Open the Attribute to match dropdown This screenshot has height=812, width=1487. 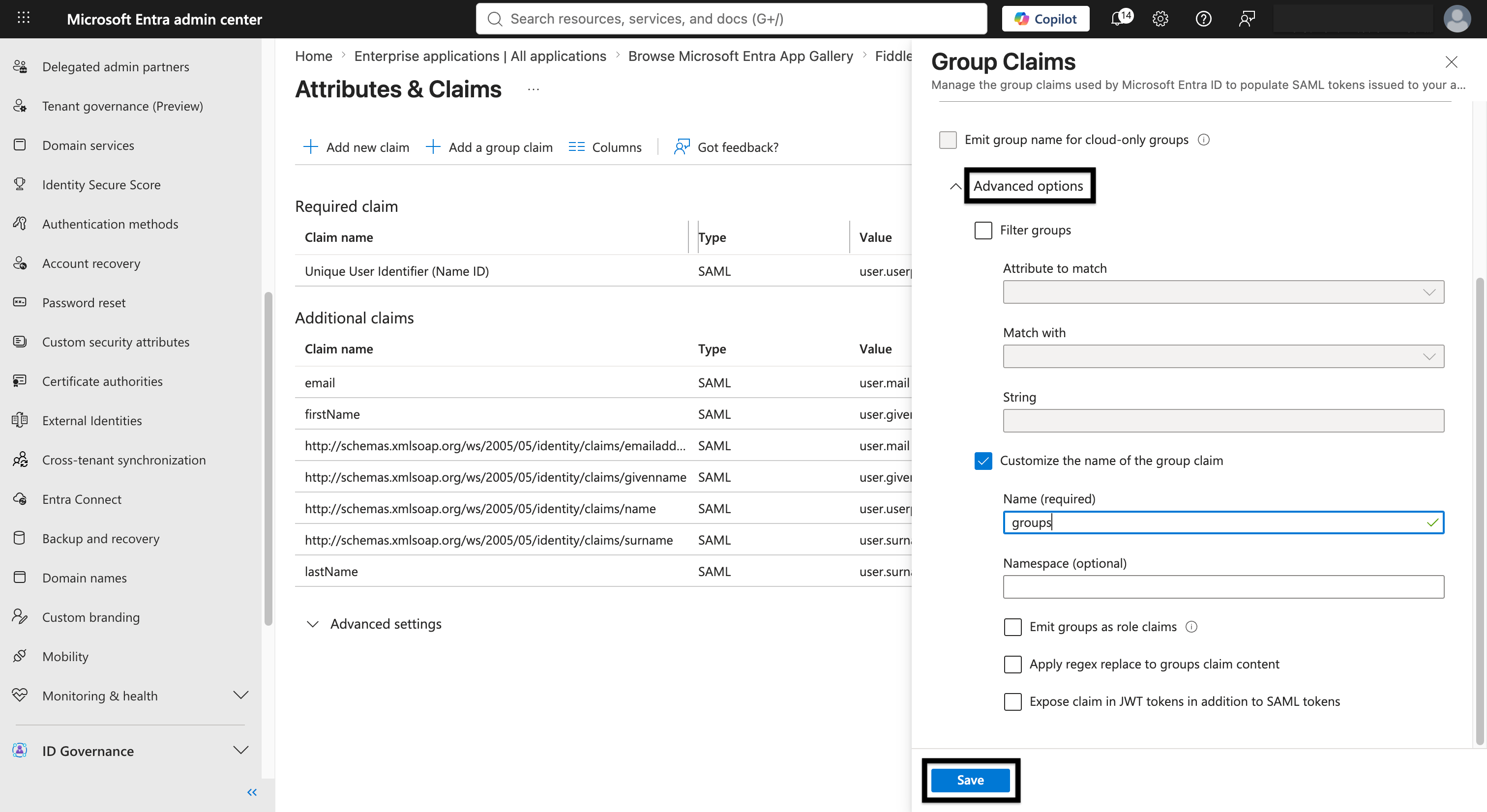point(1223,292)
